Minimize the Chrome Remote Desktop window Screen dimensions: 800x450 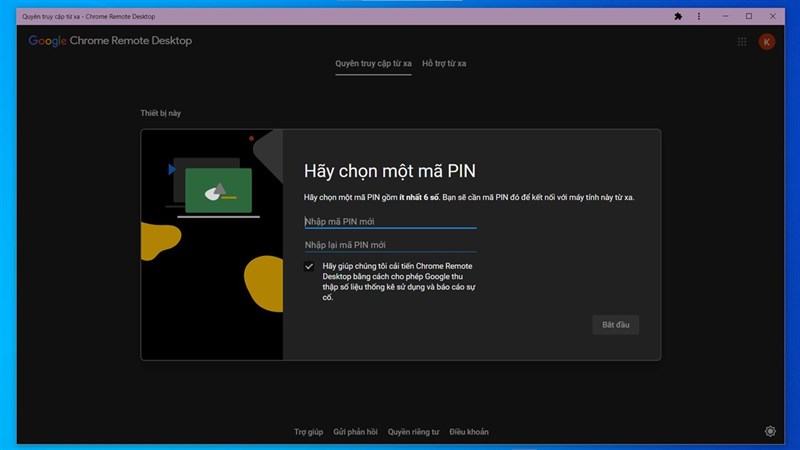[x=725, y=17]
